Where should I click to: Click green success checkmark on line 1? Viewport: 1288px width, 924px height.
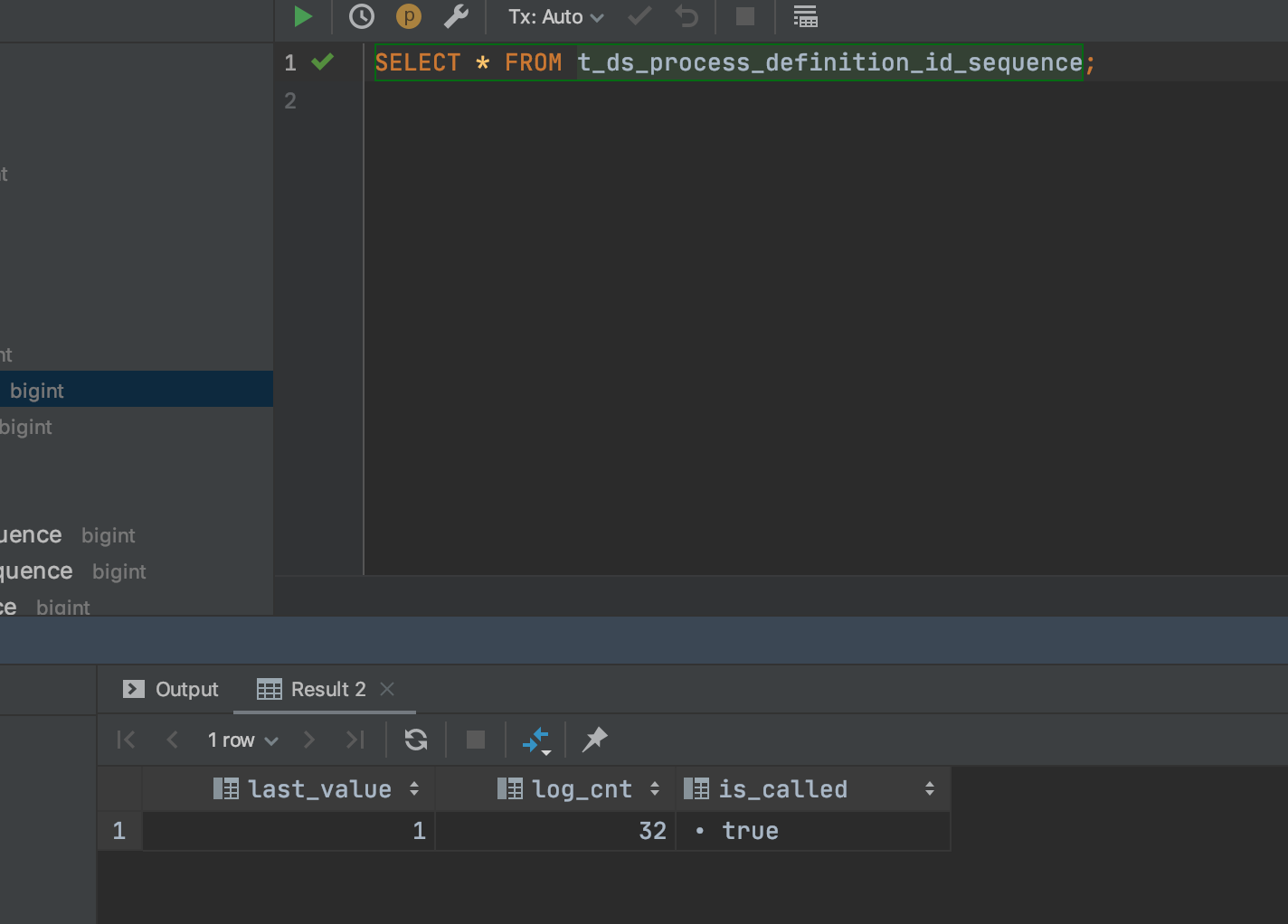point(323,61)
